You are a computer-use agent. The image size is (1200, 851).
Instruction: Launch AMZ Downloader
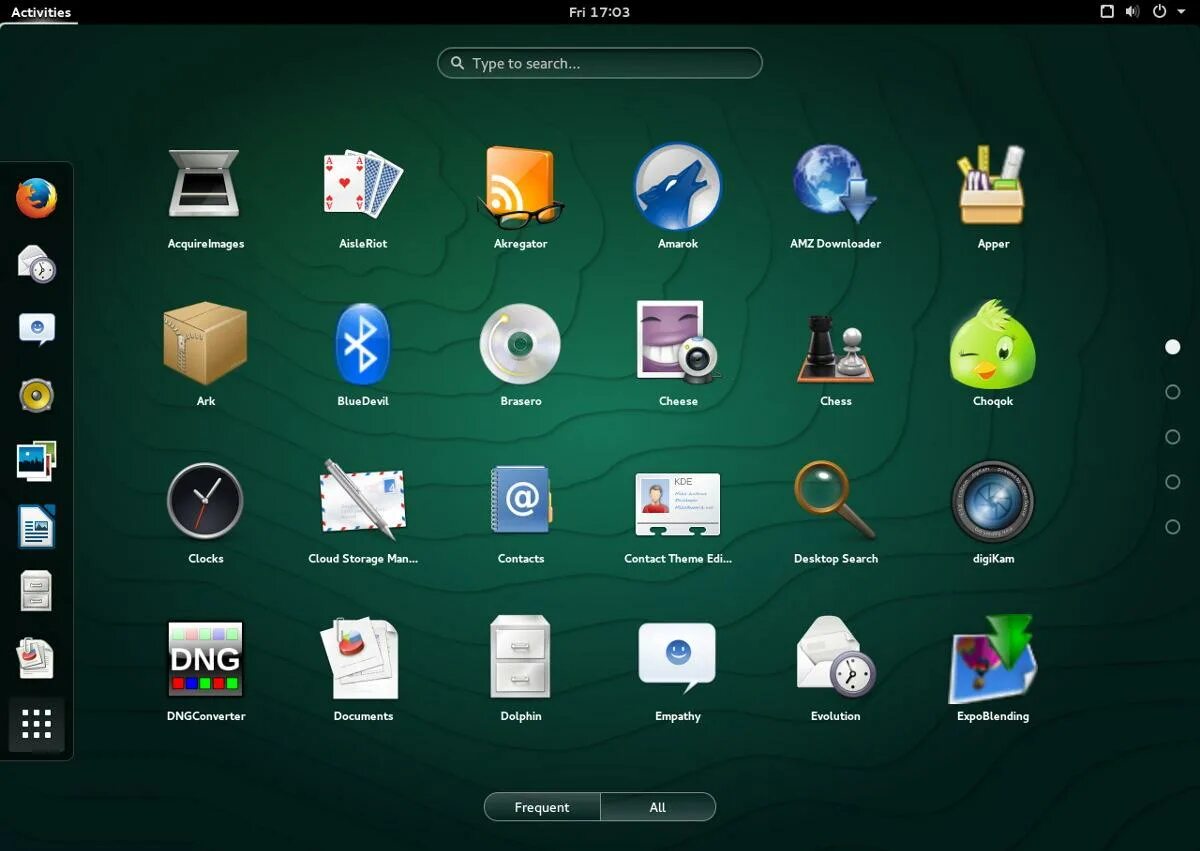click(x=835, y=185)
